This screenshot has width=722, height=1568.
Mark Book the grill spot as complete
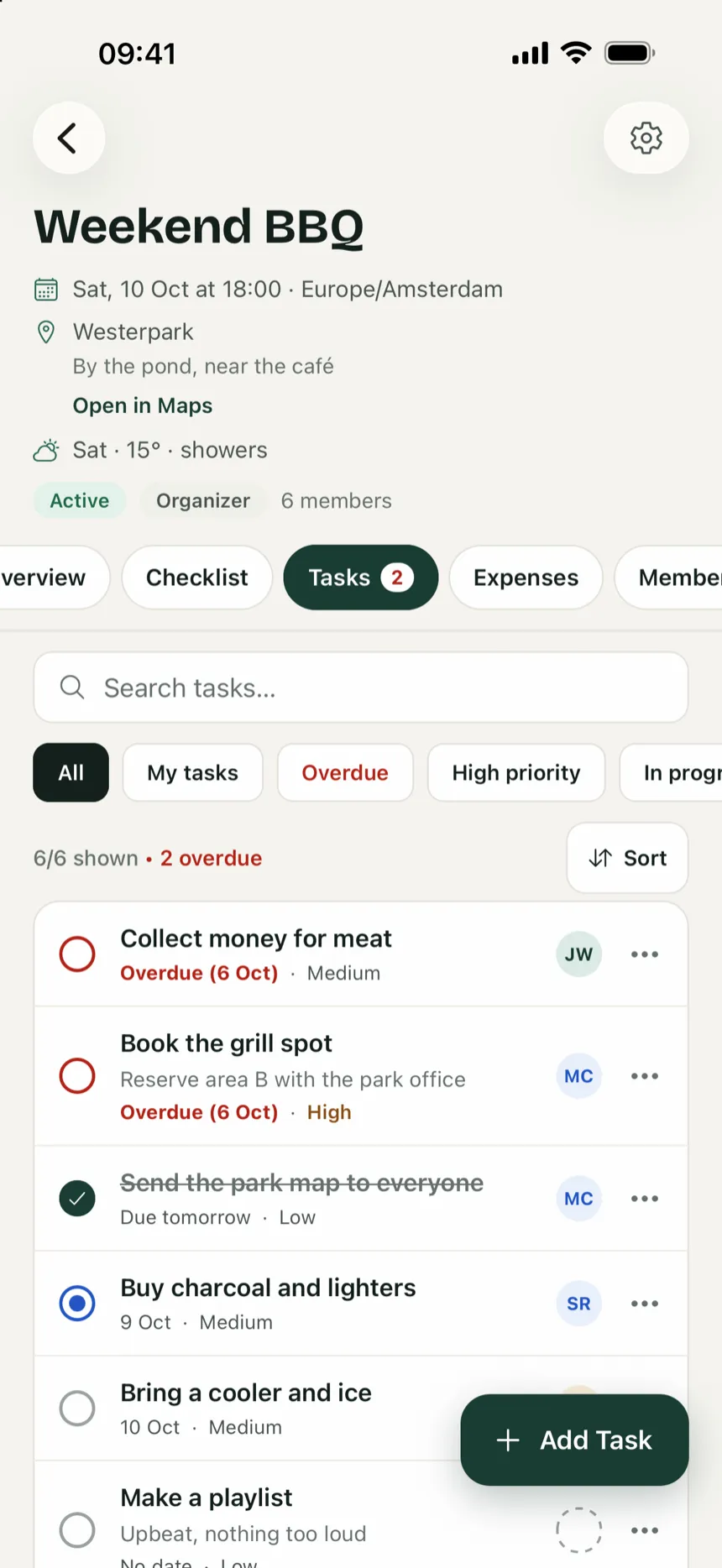coord(77,1076)
